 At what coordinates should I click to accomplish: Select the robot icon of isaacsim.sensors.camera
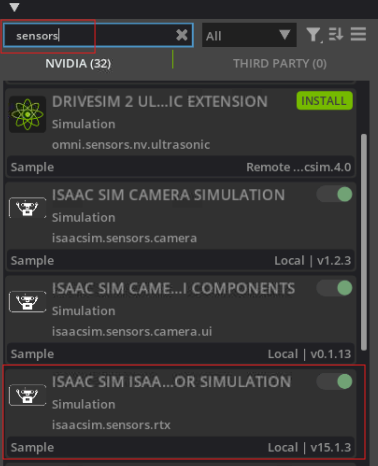tap(27, 208)
